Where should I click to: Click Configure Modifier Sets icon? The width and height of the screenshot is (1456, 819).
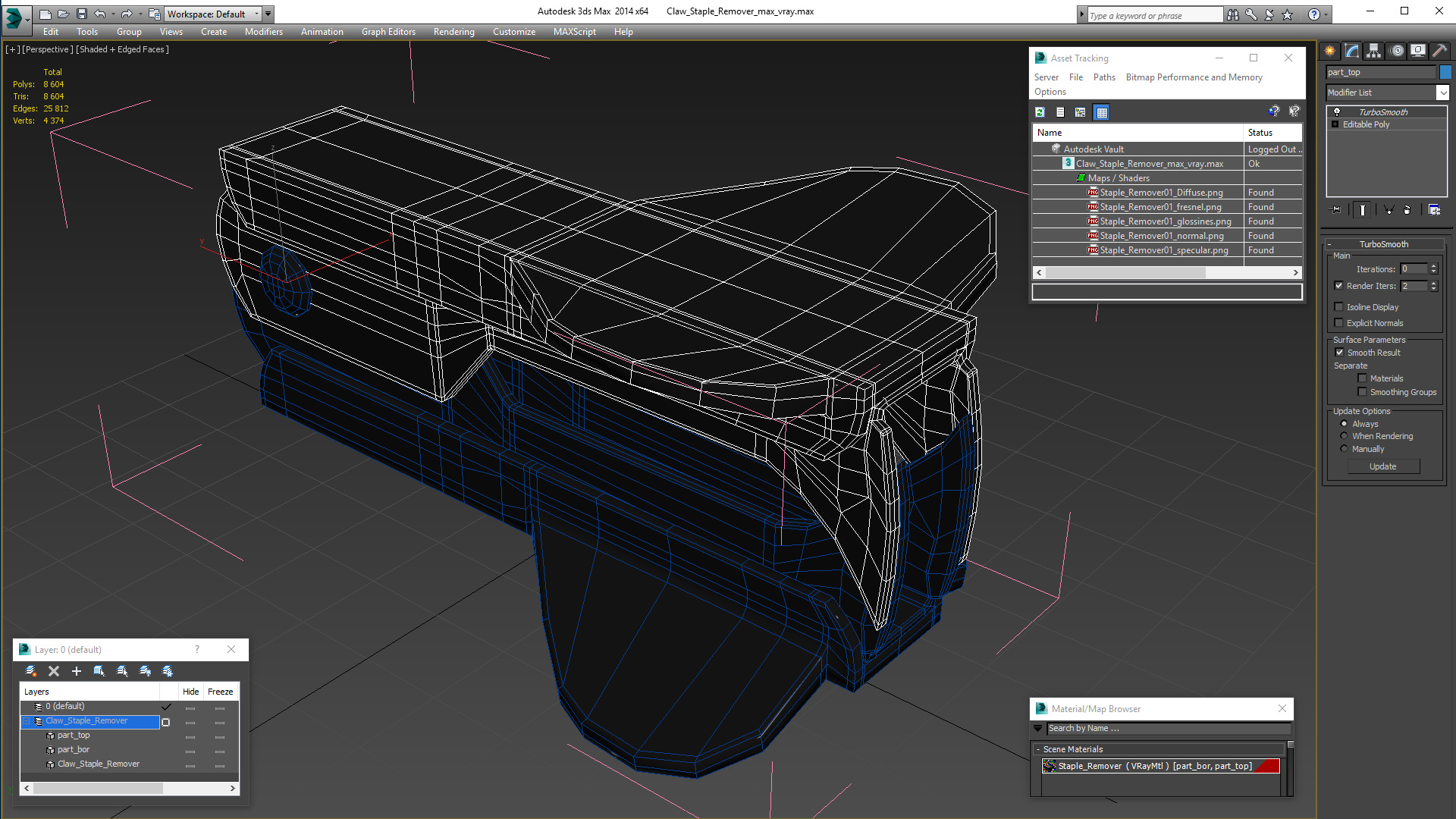pos(1434,210)
